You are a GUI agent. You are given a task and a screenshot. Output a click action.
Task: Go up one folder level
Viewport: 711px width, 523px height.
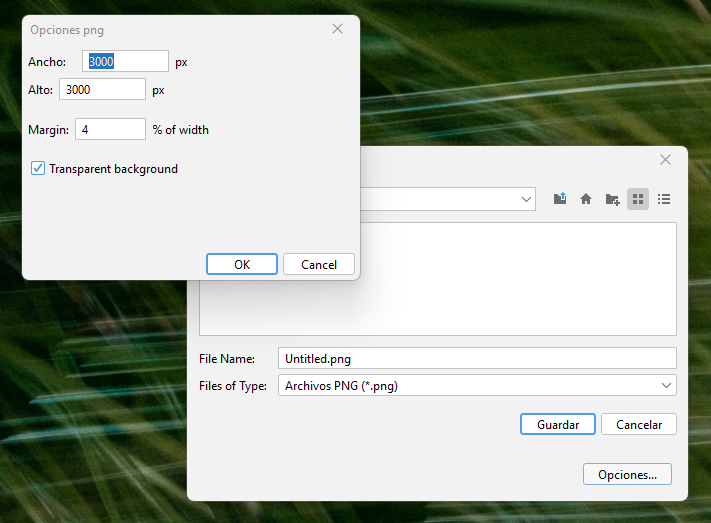click(560, 199)
